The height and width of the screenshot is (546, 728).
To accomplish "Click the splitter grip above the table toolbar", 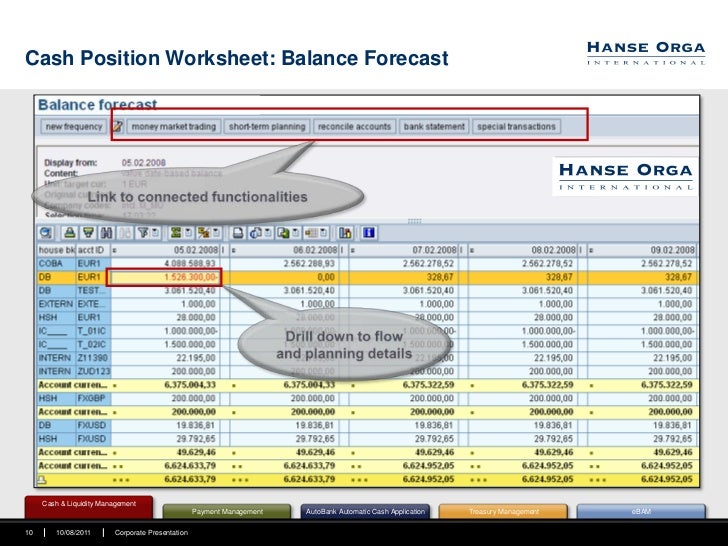I will tap(414, 221).
